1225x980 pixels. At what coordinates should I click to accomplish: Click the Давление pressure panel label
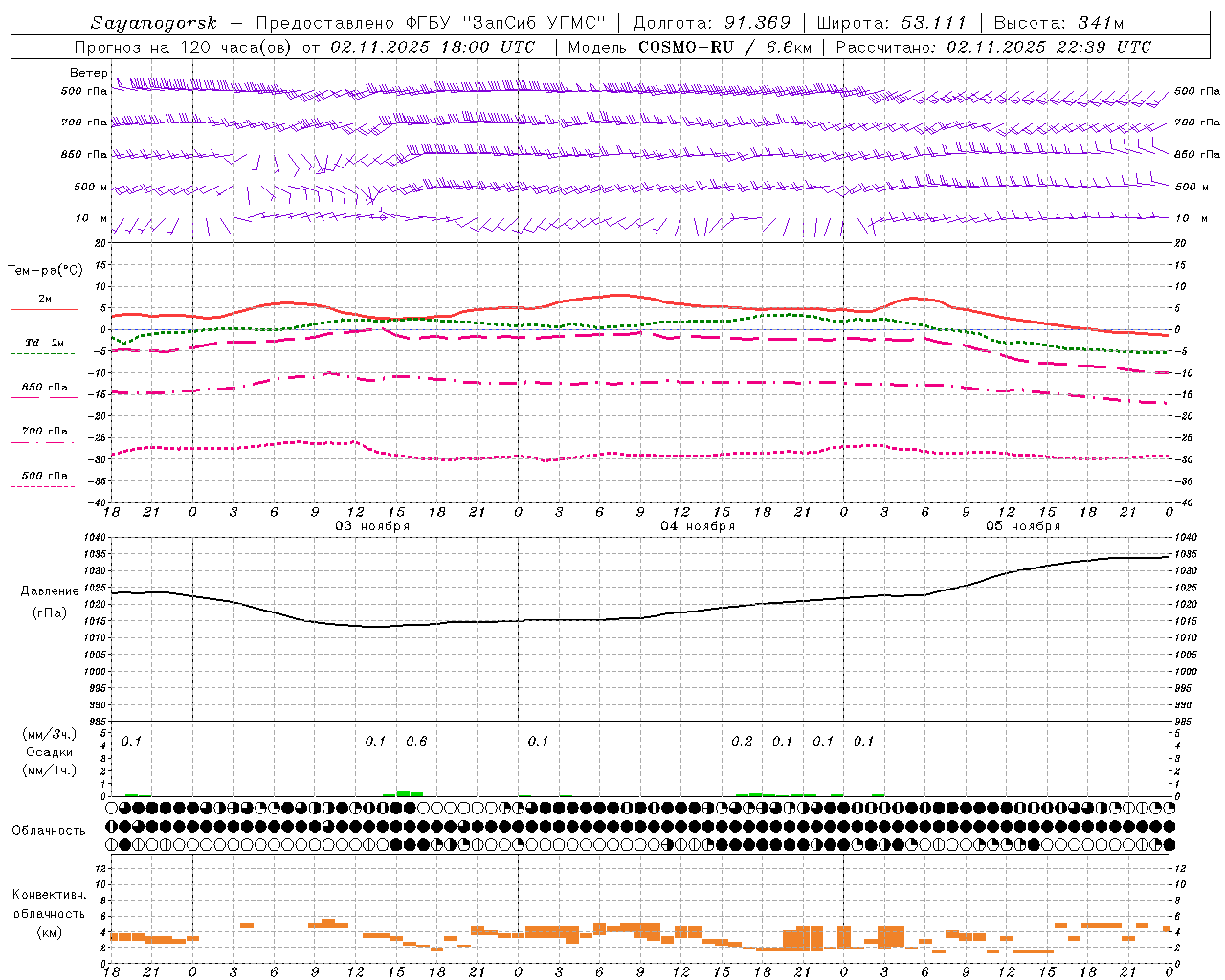[x=49, y=591]
